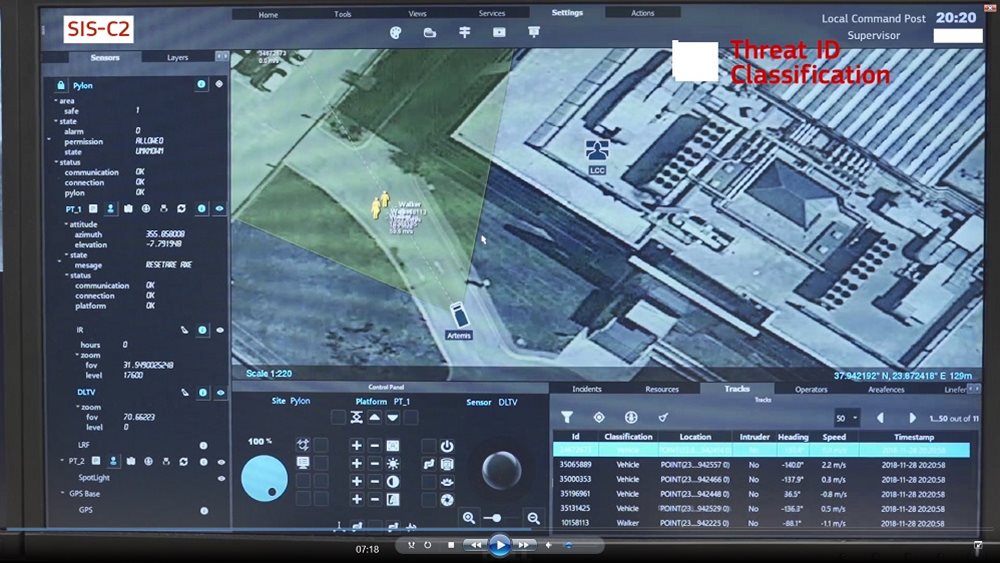This screenshot has height=563, width=1000.
Task: Click the Artemis vehicle icon on map
Action: (458, 312)
